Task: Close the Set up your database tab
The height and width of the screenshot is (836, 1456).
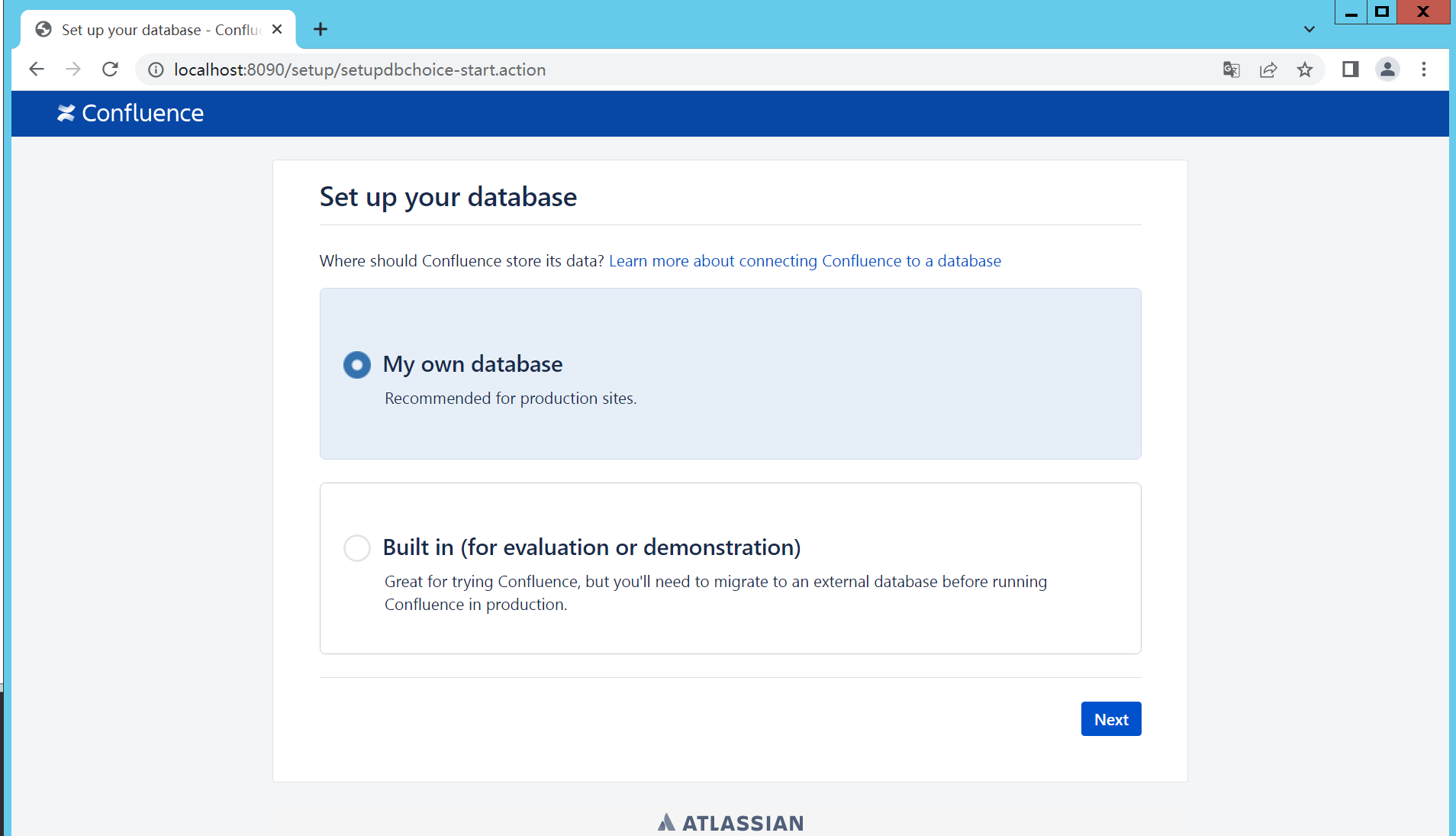Action: click(x=277, y=29)
